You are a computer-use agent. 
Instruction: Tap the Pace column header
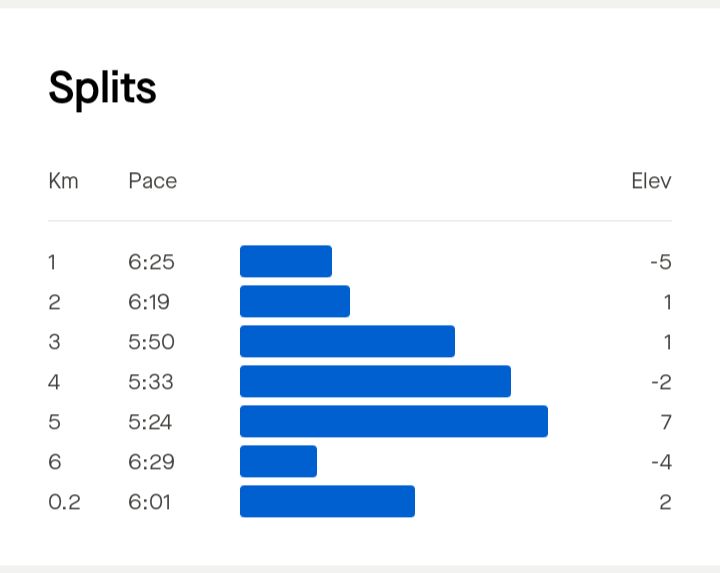[152, 181]
